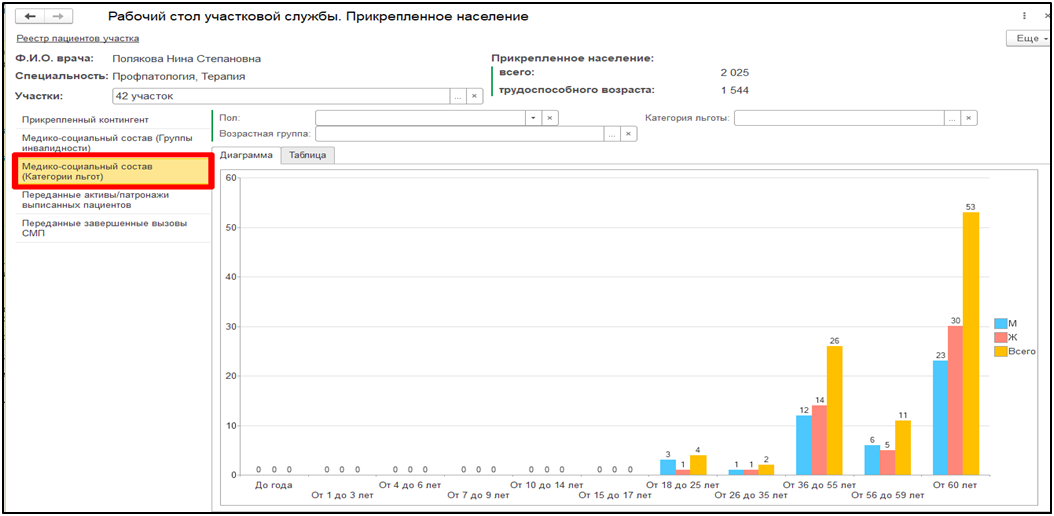Image resolution: width=1054 pixels, height=516 pixels.
Task: Click into the Категория льготы input field
Action: point(838,118)
